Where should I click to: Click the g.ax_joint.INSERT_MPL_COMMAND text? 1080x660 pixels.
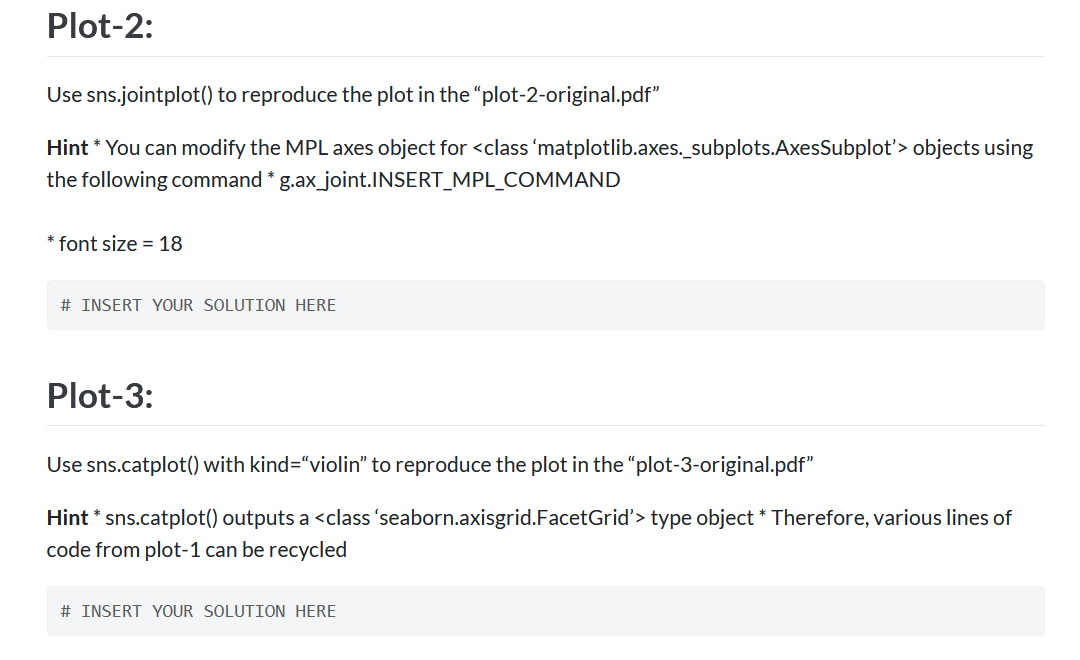[x=450, y=180]
